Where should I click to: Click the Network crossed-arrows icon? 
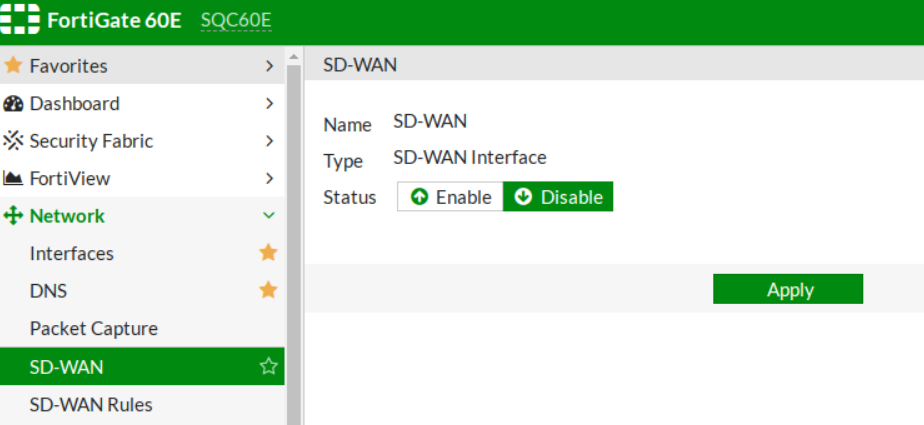(13, 216)
